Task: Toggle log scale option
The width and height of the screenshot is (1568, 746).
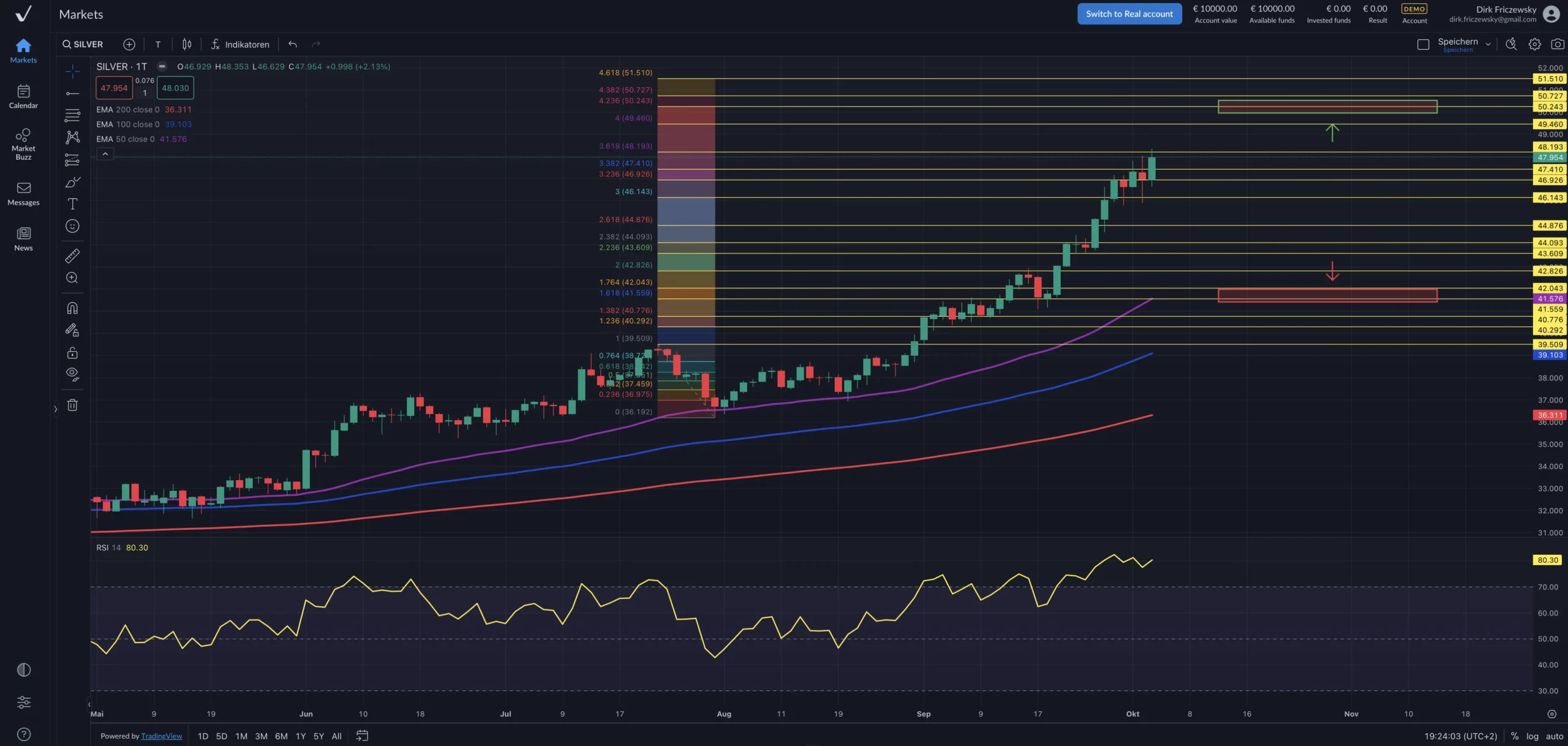Action: coord(1532,736)
